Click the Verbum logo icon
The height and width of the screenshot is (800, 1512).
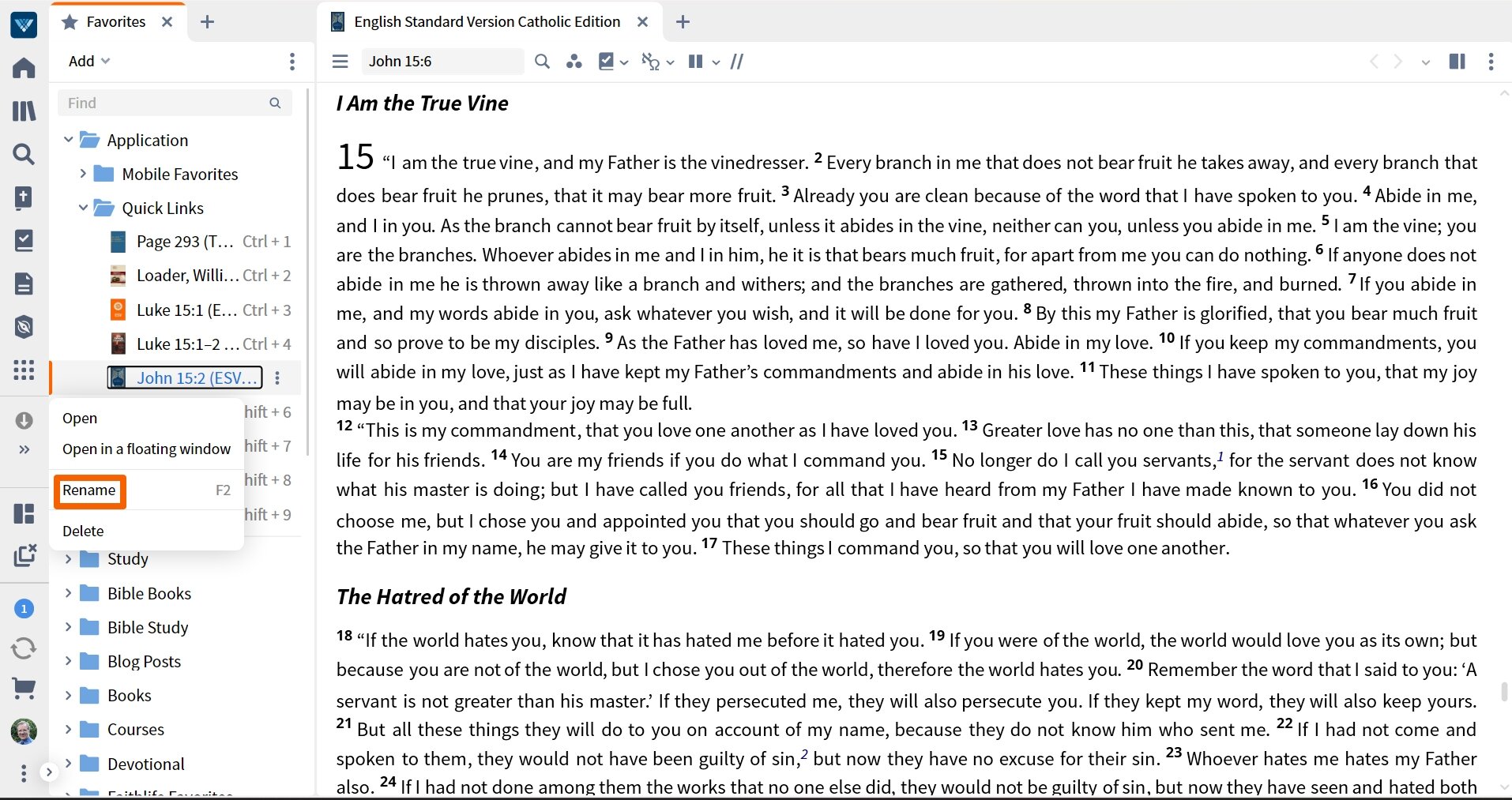pos(24,25)
